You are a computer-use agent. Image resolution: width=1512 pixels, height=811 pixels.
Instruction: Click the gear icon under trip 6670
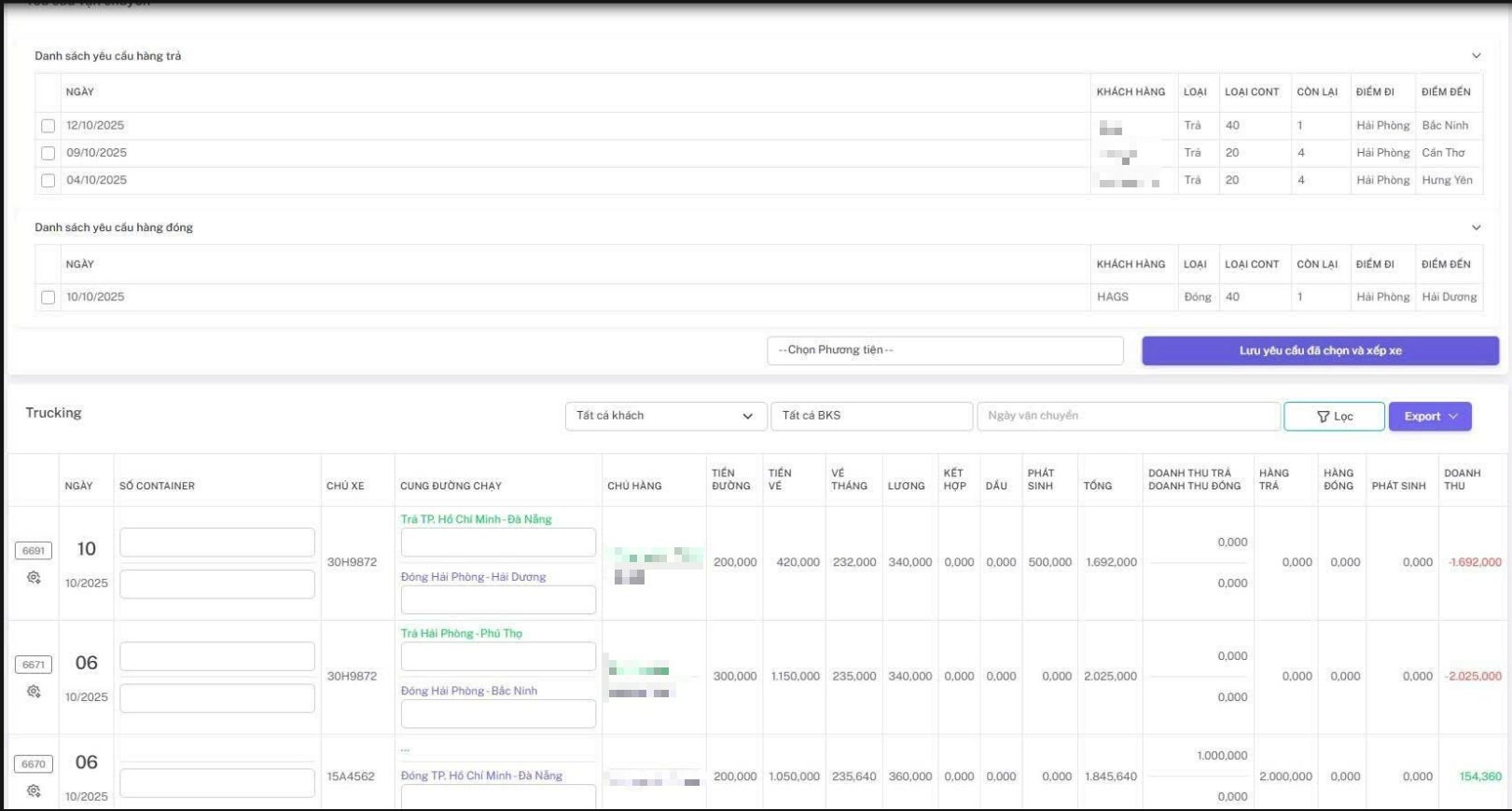[x=34, y=791]
